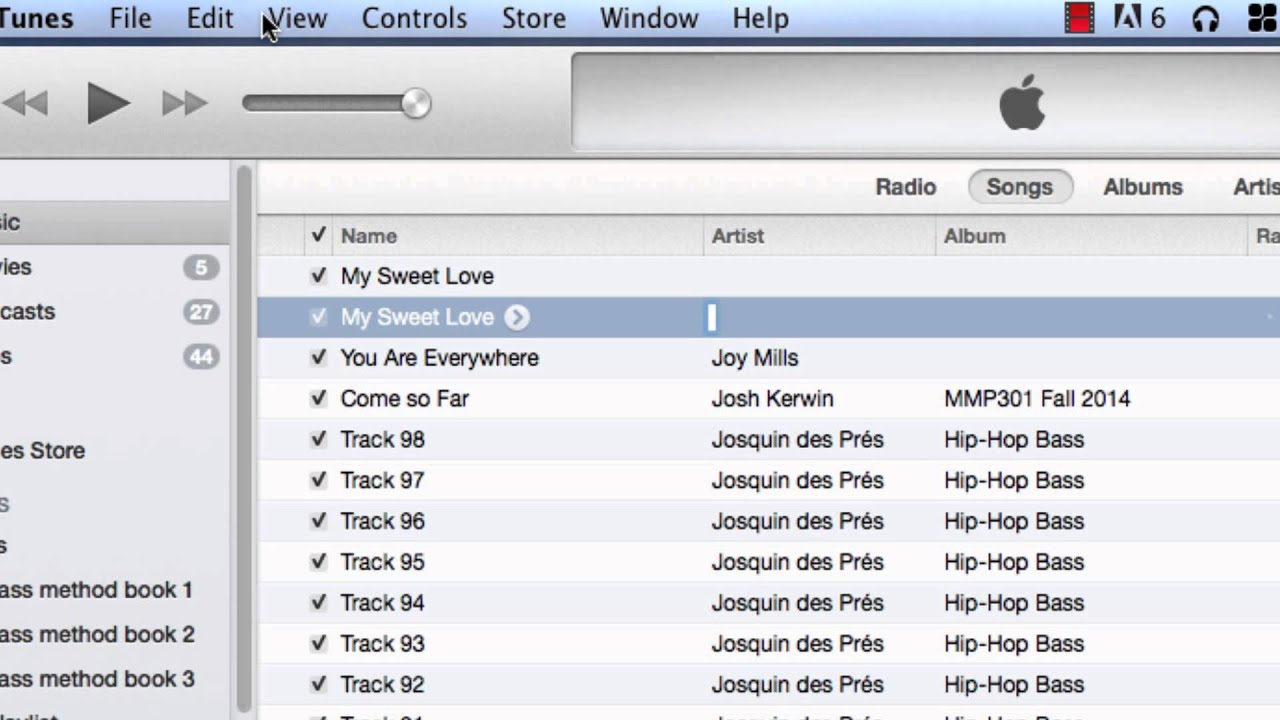Click the red filmstrip menu bar icon
Viewport: 1280px width, 720px height.
pyautogui.click(x=1079, y=18)
